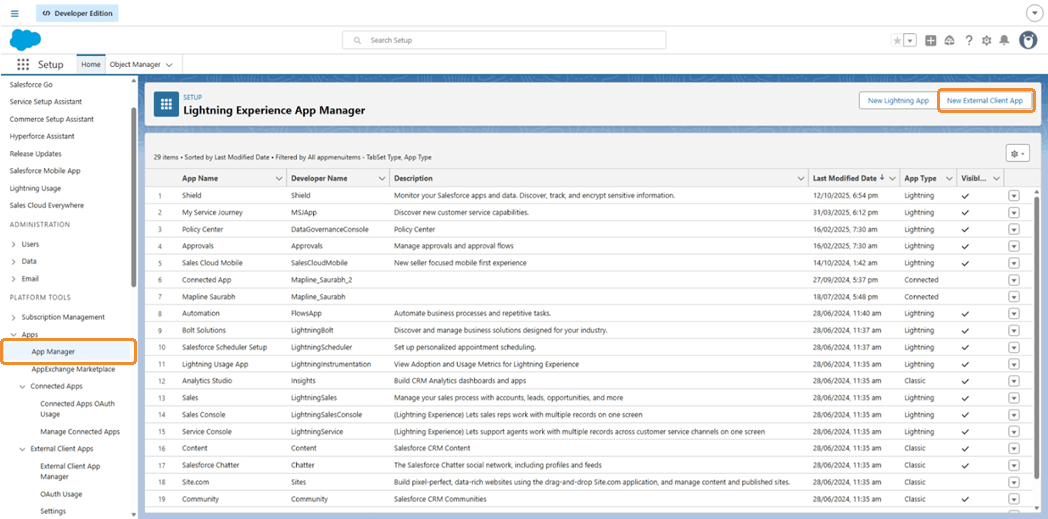Open row actions for Site.com
The height and width of the screenshot is (519, 1048).
tap(1013, 482)
